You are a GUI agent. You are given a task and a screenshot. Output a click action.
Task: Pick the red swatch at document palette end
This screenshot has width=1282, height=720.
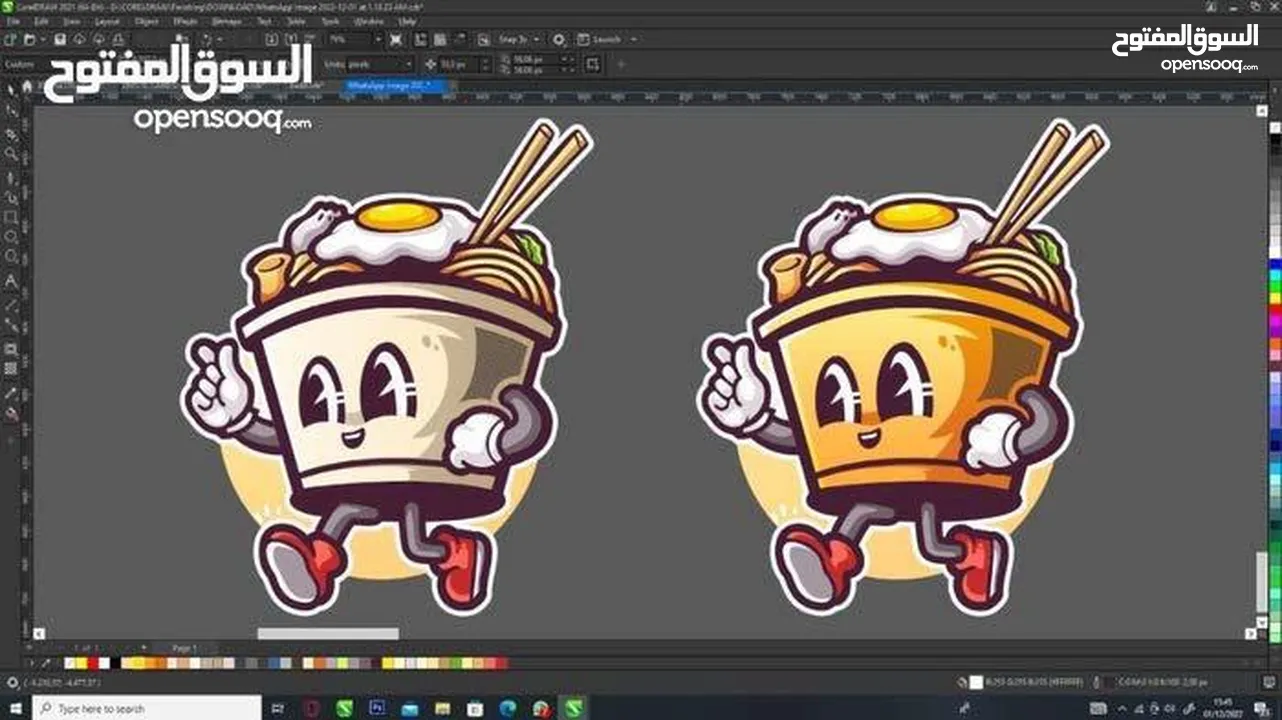click(x=501, y=662)
